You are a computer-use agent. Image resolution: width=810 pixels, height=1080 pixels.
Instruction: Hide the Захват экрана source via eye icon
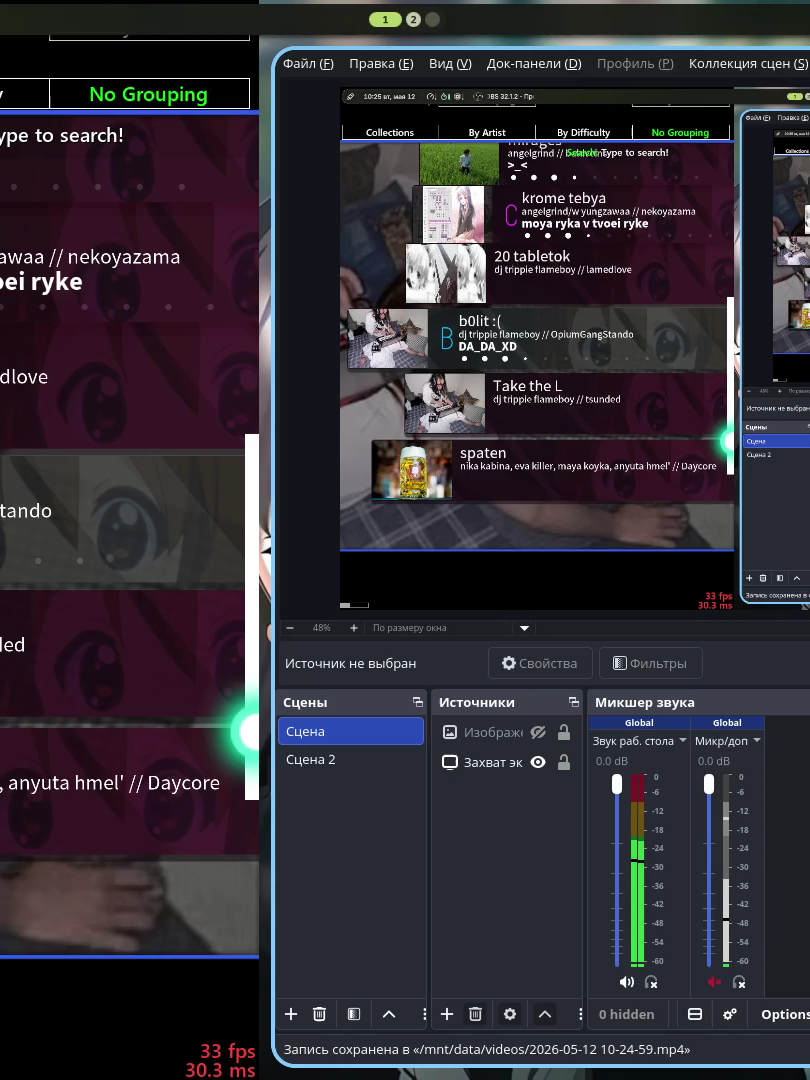[x=538, y=762]
